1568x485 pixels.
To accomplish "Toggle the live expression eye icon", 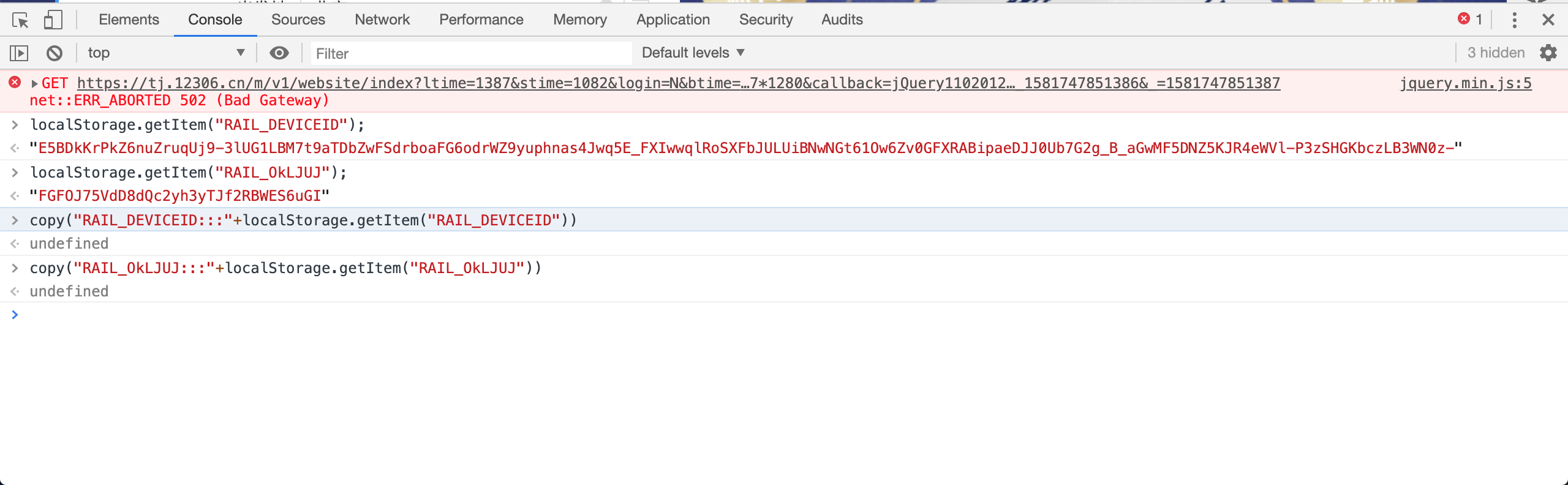I will 279,53.
